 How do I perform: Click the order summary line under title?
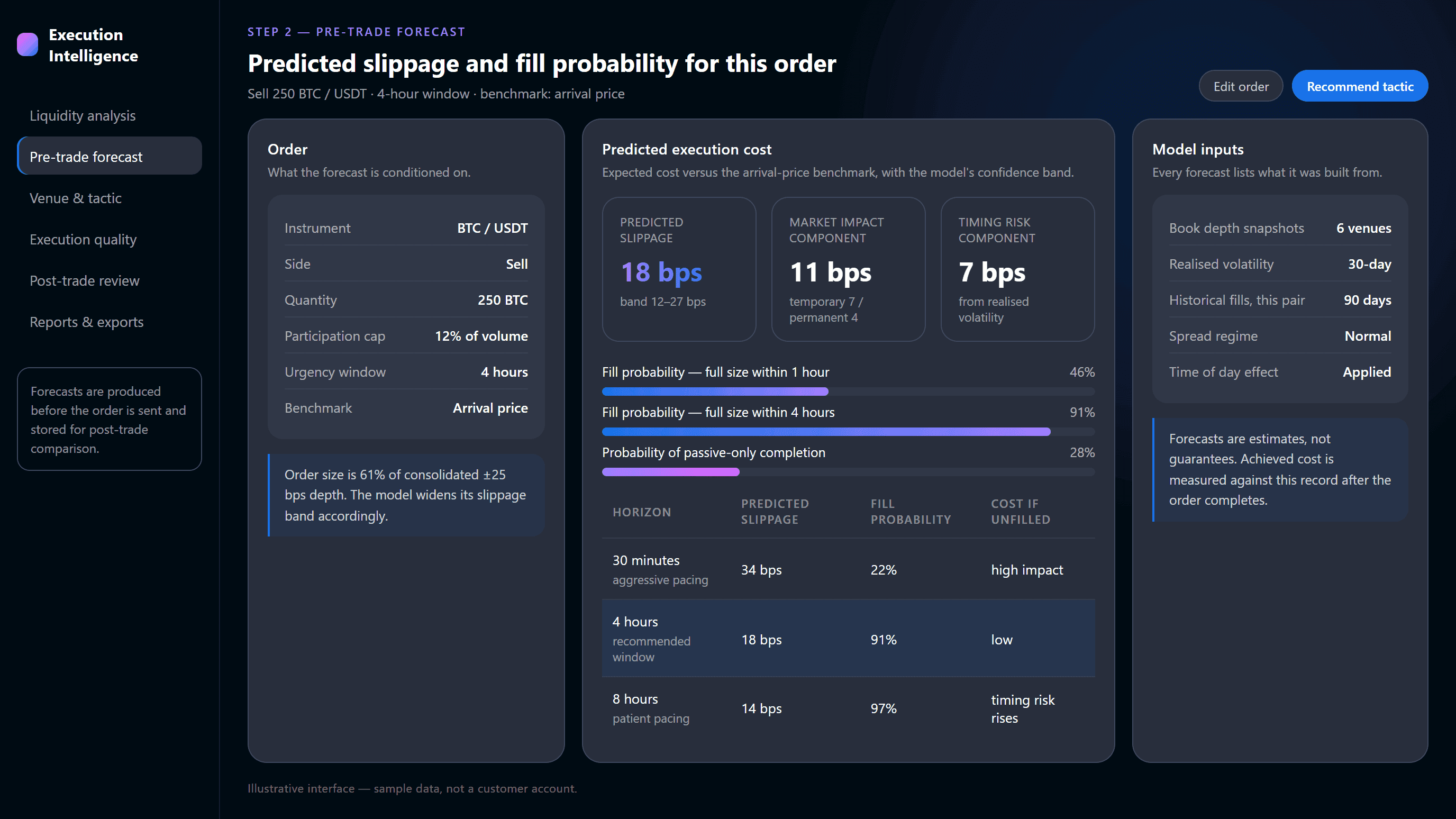click(436, 93)
